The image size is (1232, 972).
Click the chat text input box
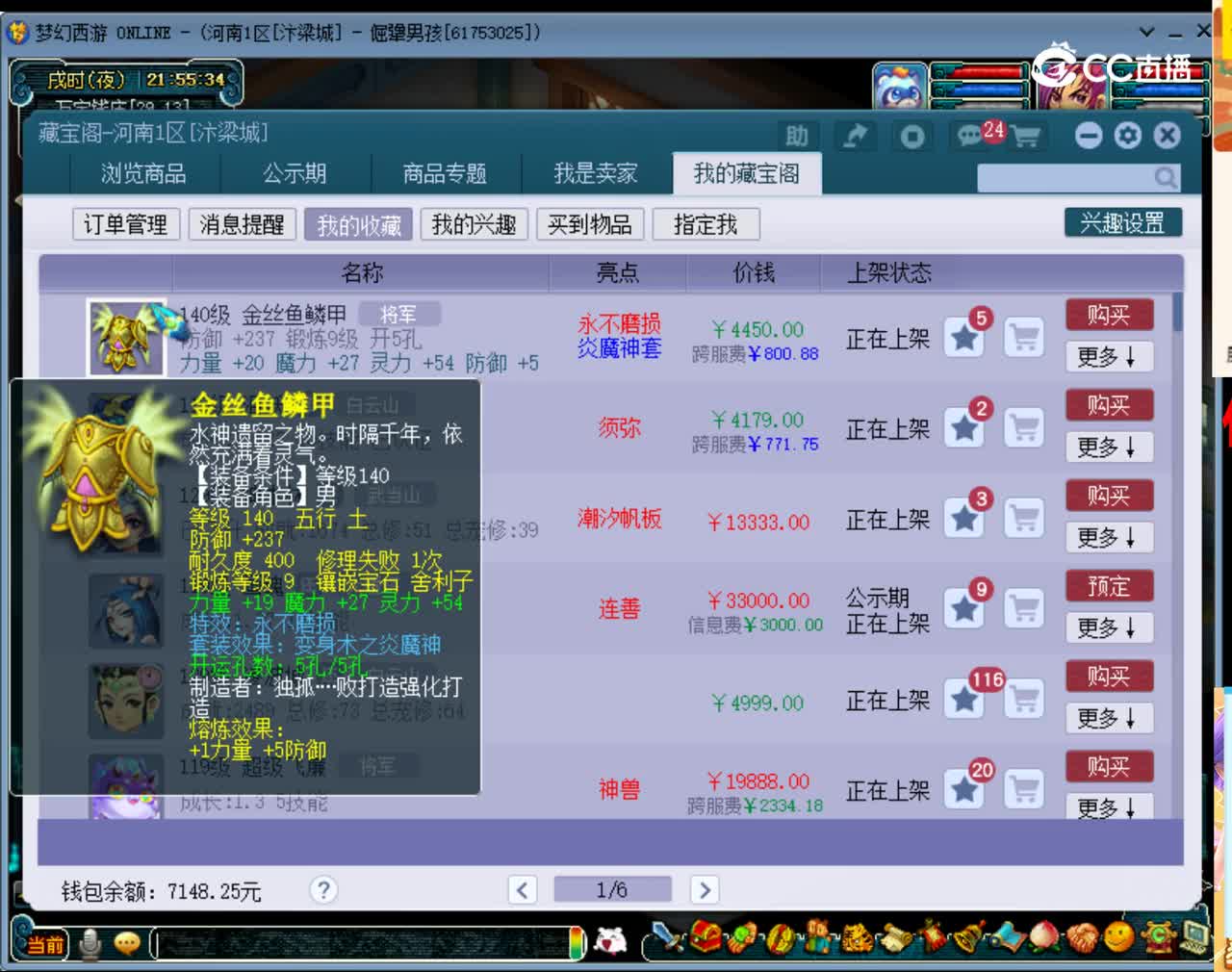click(361, 944)
